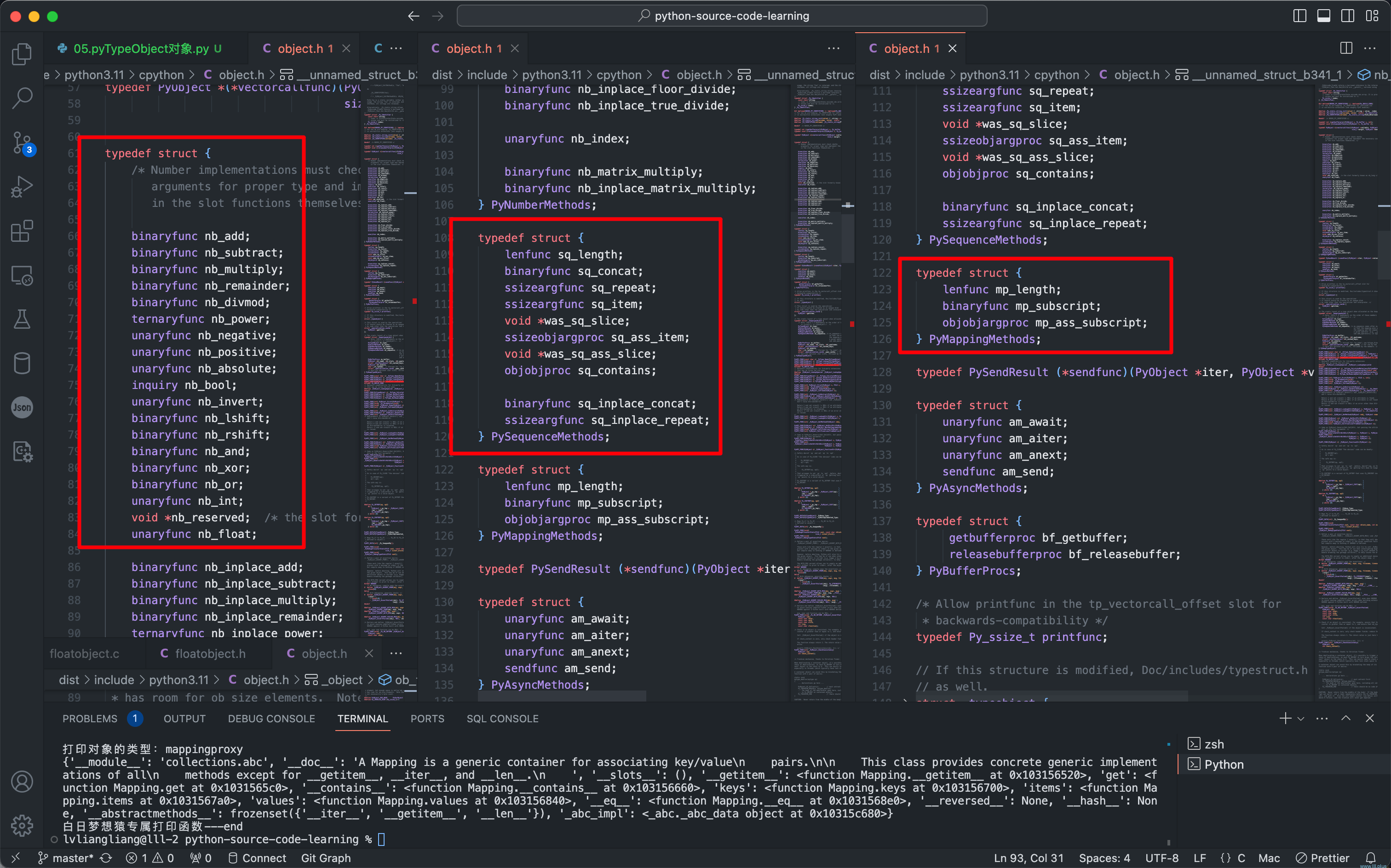This screenshot has width=1391, height=868.
Task: Open the Accounts menu icon
Action: click(22, 781)
